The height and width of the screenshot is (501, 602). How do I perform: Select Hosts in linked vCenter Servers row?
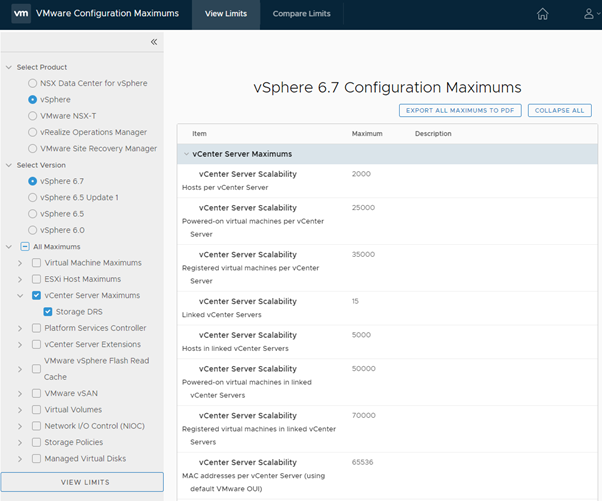point(387,342)
